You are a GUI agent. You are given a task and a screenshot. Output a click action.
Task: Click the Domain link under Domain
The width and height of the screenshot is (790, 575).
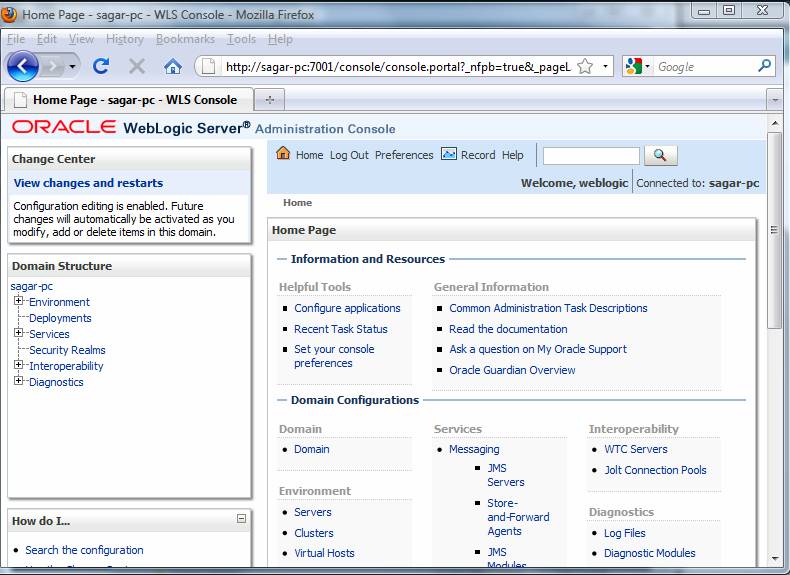tap(311, 449)
